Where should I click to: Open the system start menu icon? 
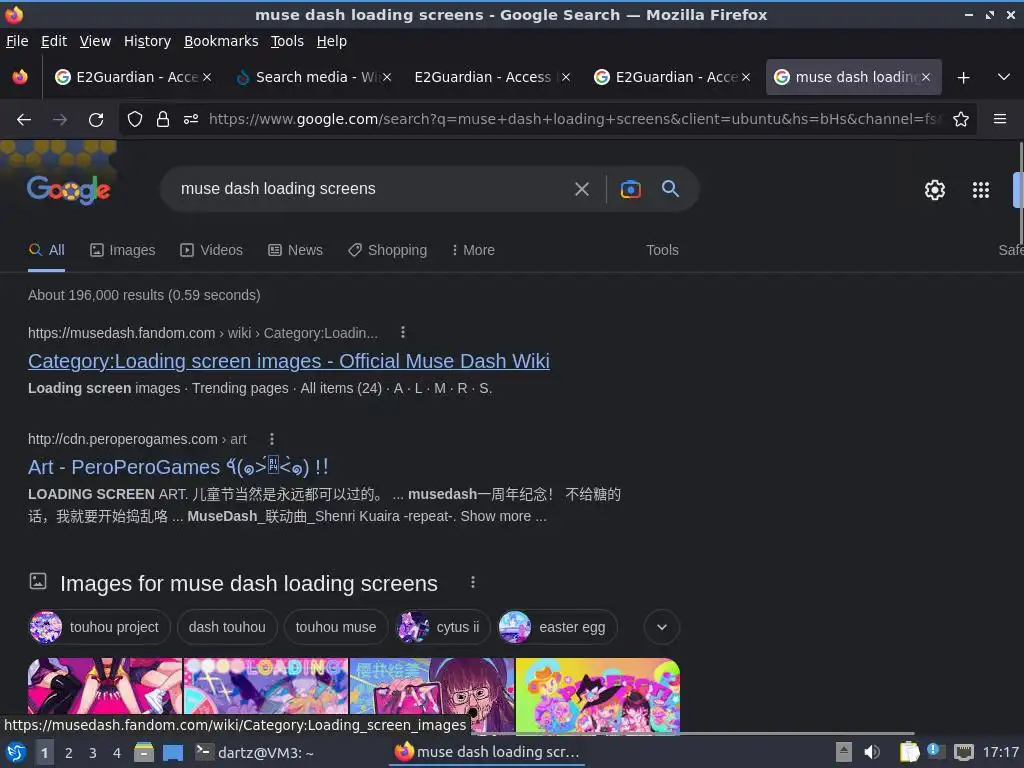click(x=16, y=753)
